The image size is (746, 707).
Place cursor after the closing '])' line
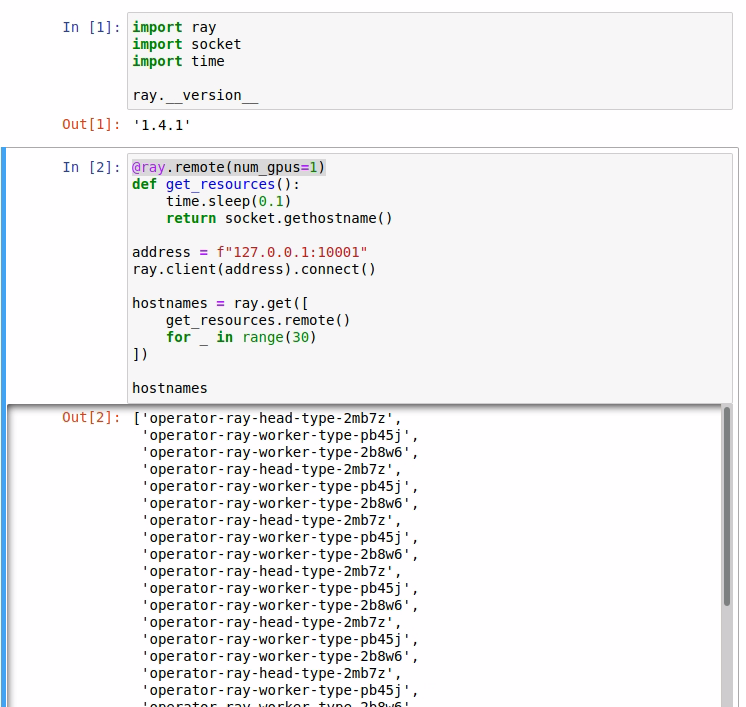tap(140, 354)
